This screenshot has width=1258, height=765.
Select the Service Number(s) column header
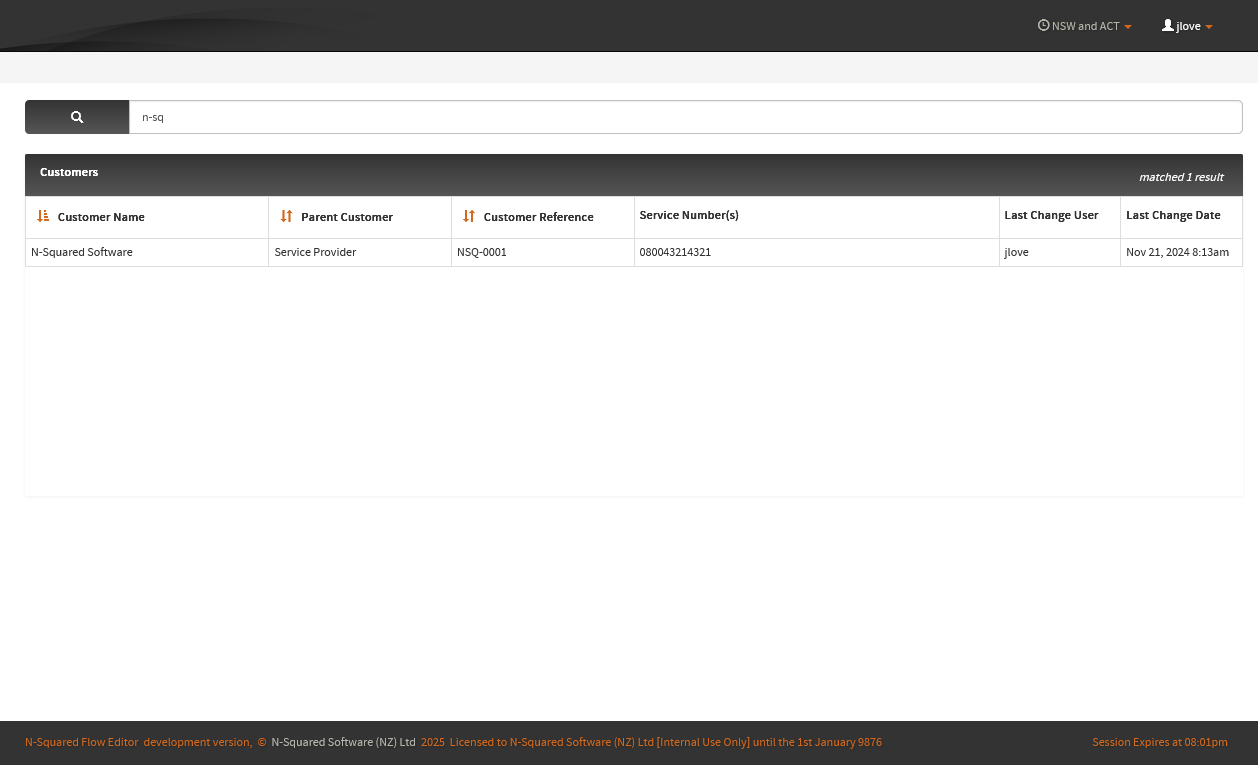pos(689,215)
